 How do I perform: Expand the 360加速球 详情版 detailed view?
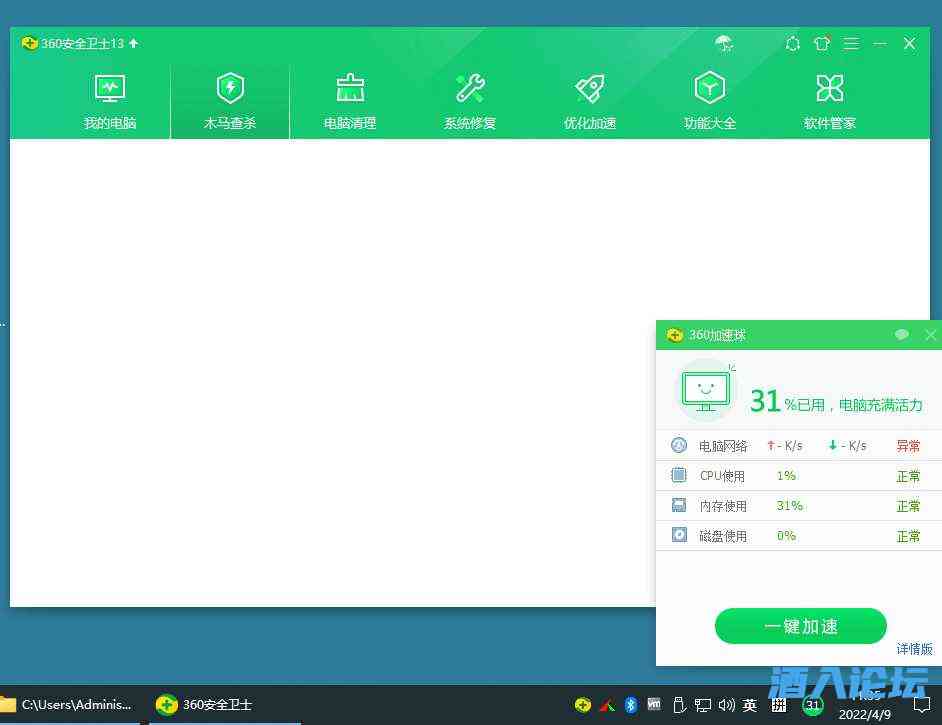pos(914,648)
